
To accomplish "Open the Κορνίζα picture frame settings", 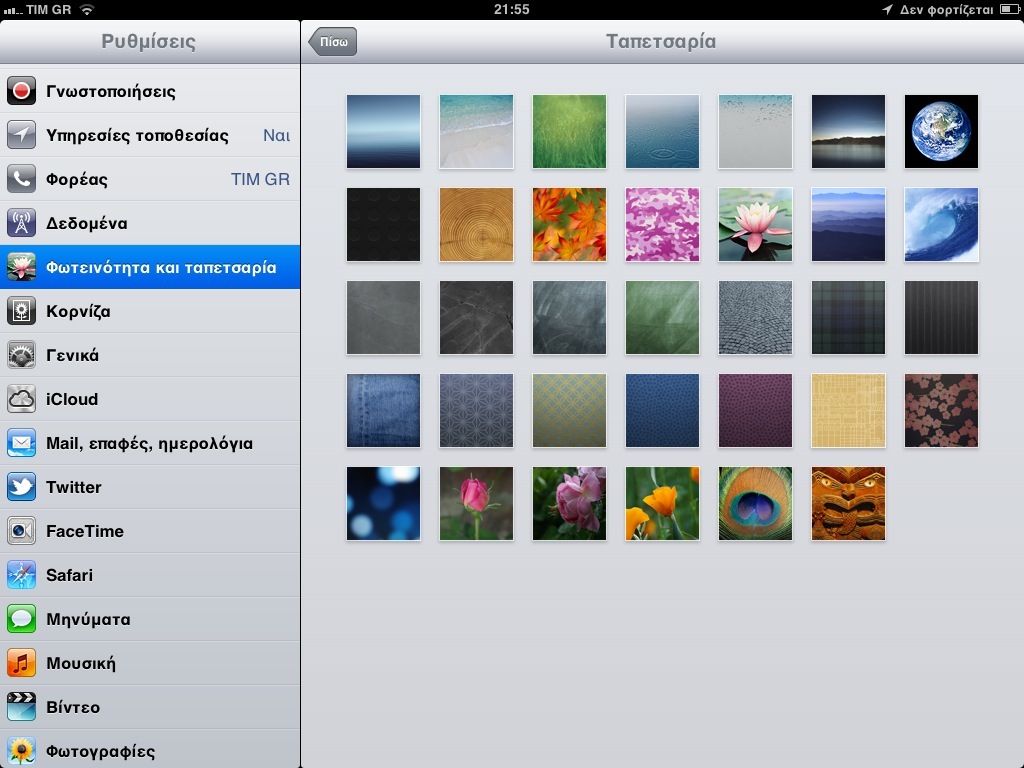I will [150, 311].
